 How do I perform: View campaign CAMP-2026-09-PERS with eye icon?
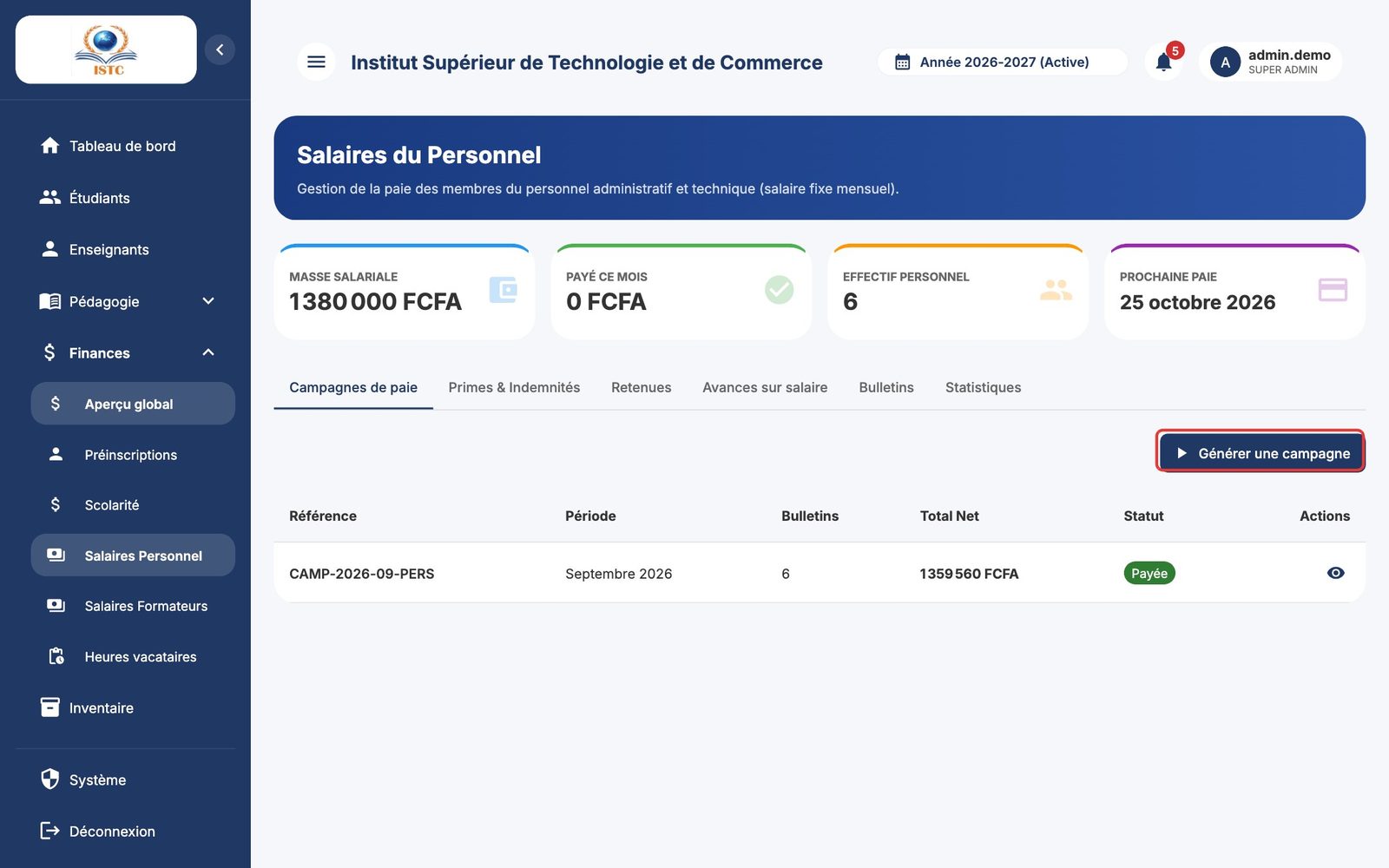coord(1336,573)
